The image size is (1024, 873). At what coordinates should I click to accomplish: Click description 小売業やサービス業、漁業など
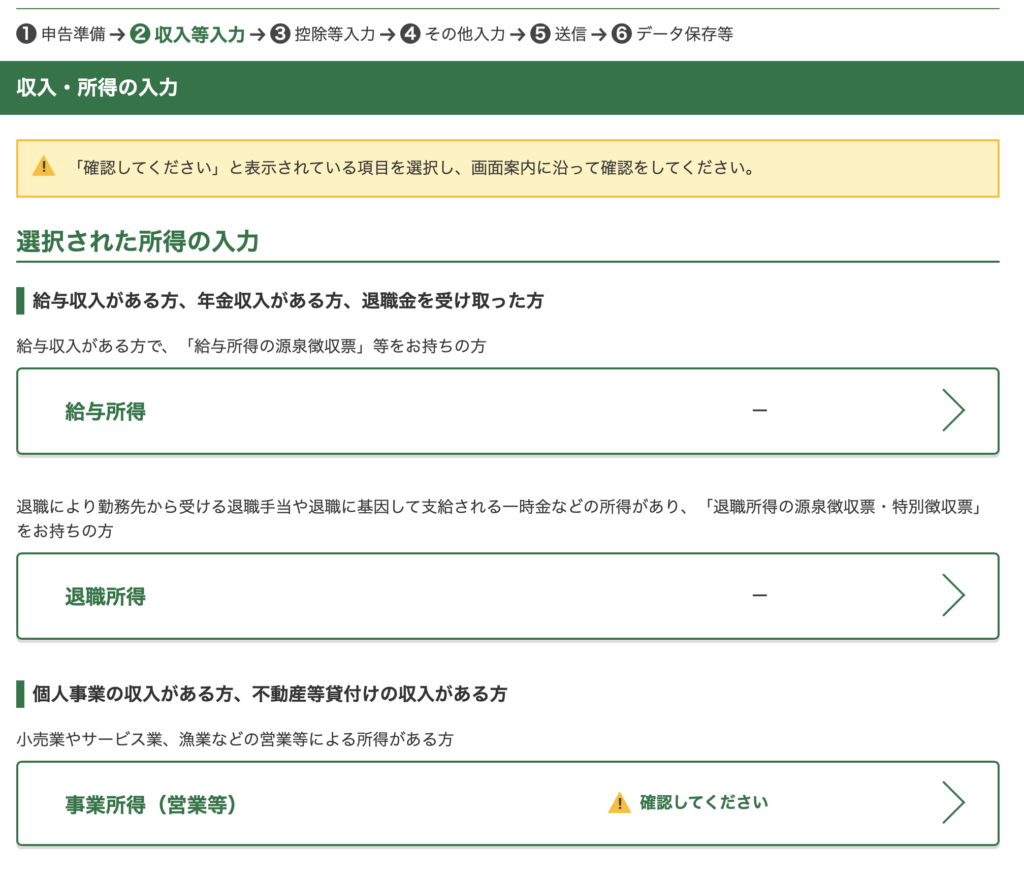235,739
